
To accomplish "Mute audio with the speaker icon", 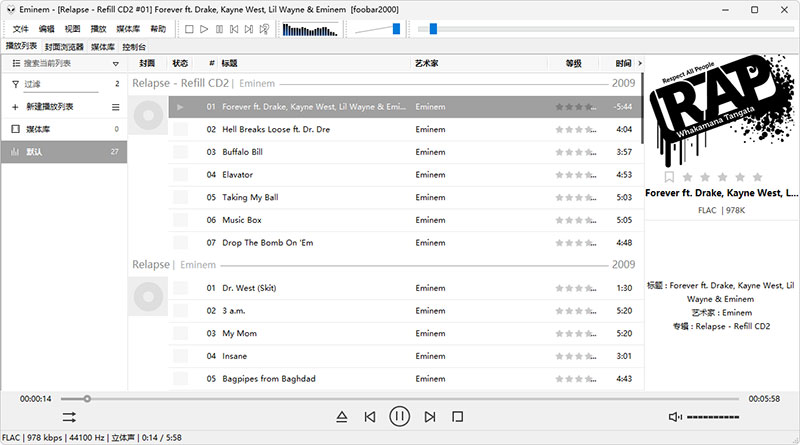I will [675, 416].
